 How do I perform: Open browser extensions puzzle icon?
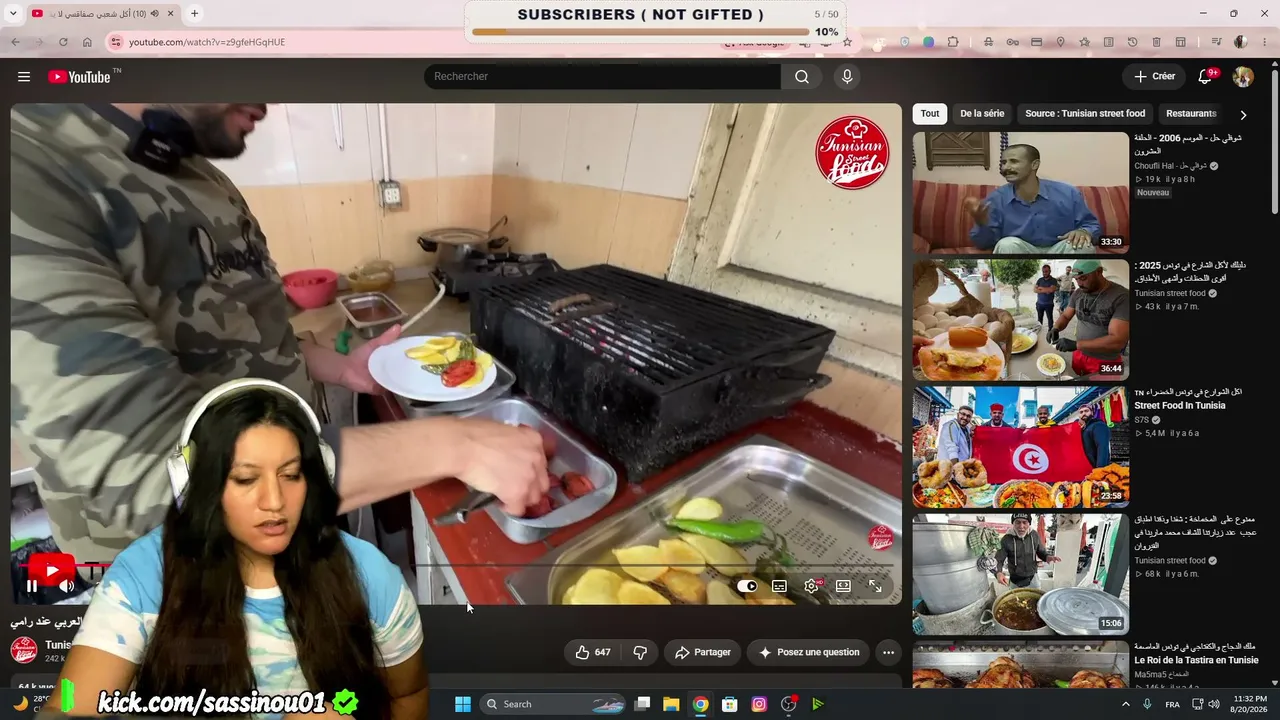(953, 42)
